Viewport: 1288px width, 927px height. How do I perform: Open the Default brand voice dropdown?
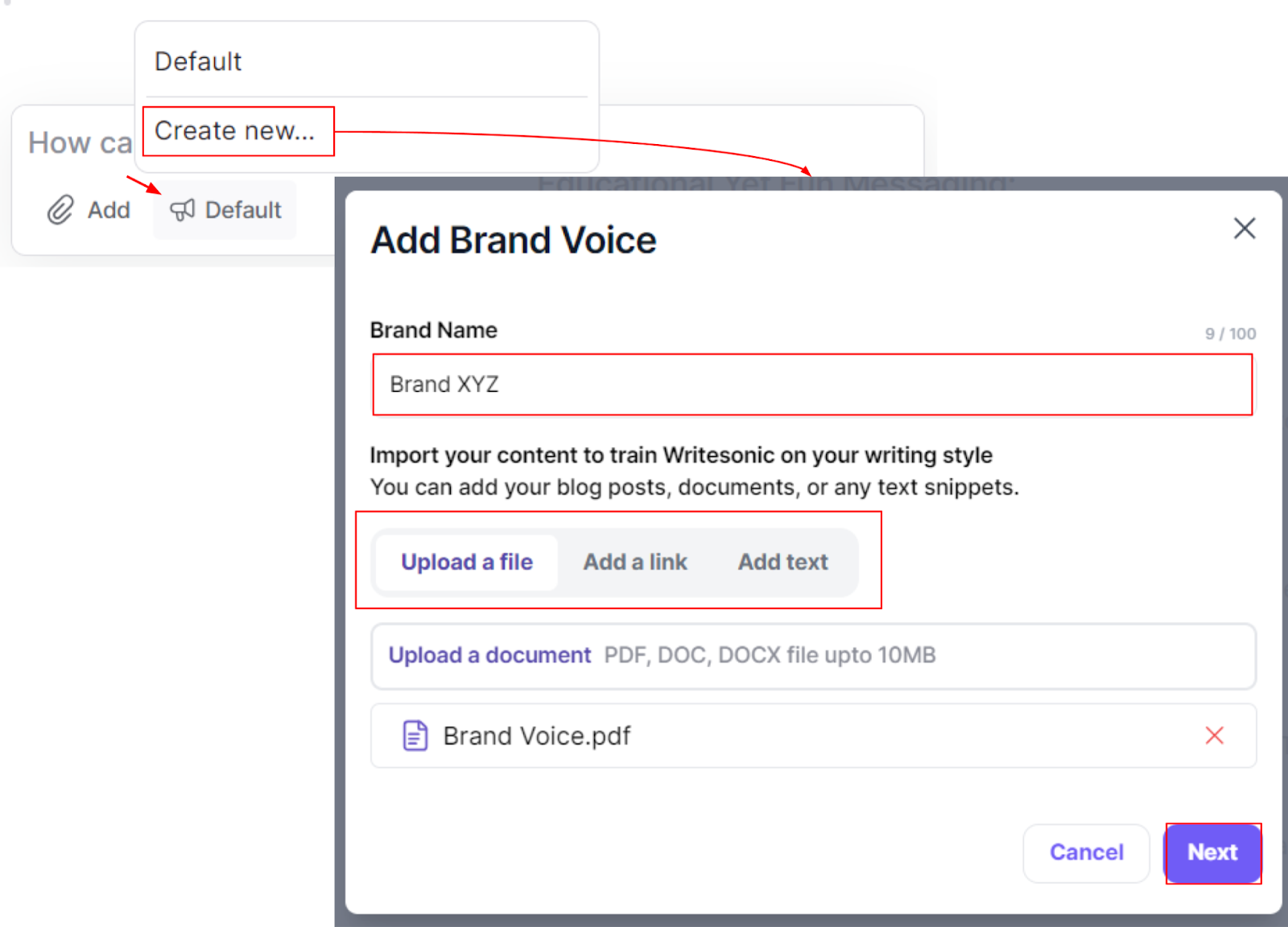(225, 210)
